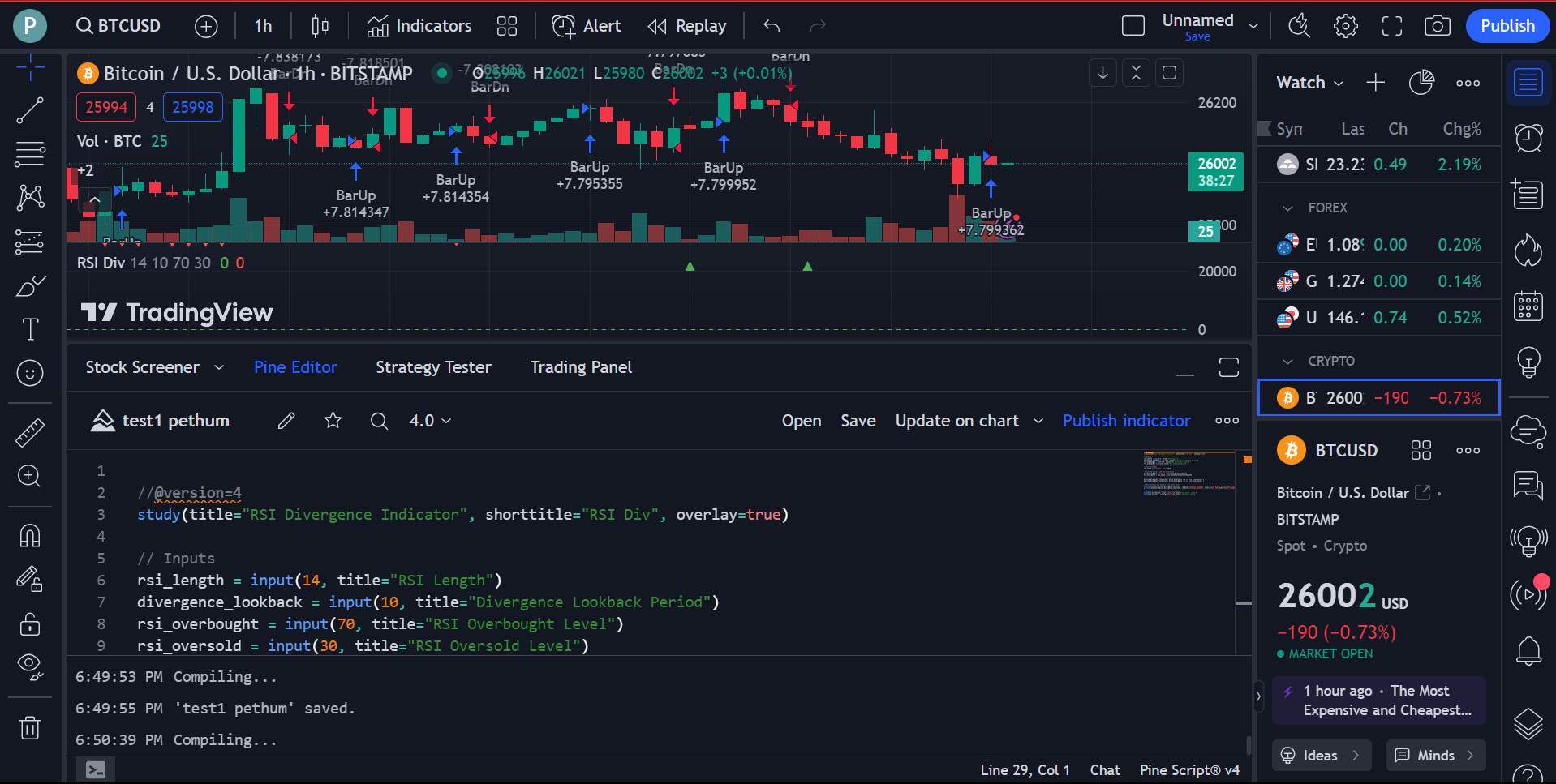Viewport: 1556px width, 784px height.
Task: Toggle the Pine console terminal
Action: 96,770
